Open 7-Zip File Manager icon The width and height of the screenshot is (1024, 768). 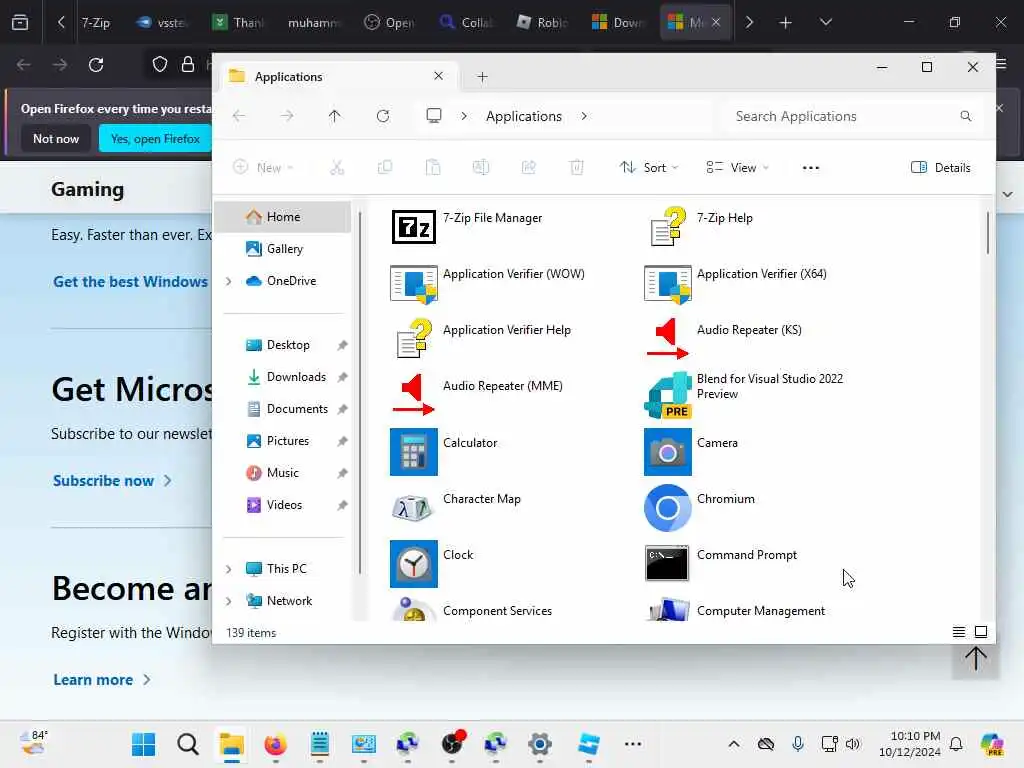click(x=413, y=227)
